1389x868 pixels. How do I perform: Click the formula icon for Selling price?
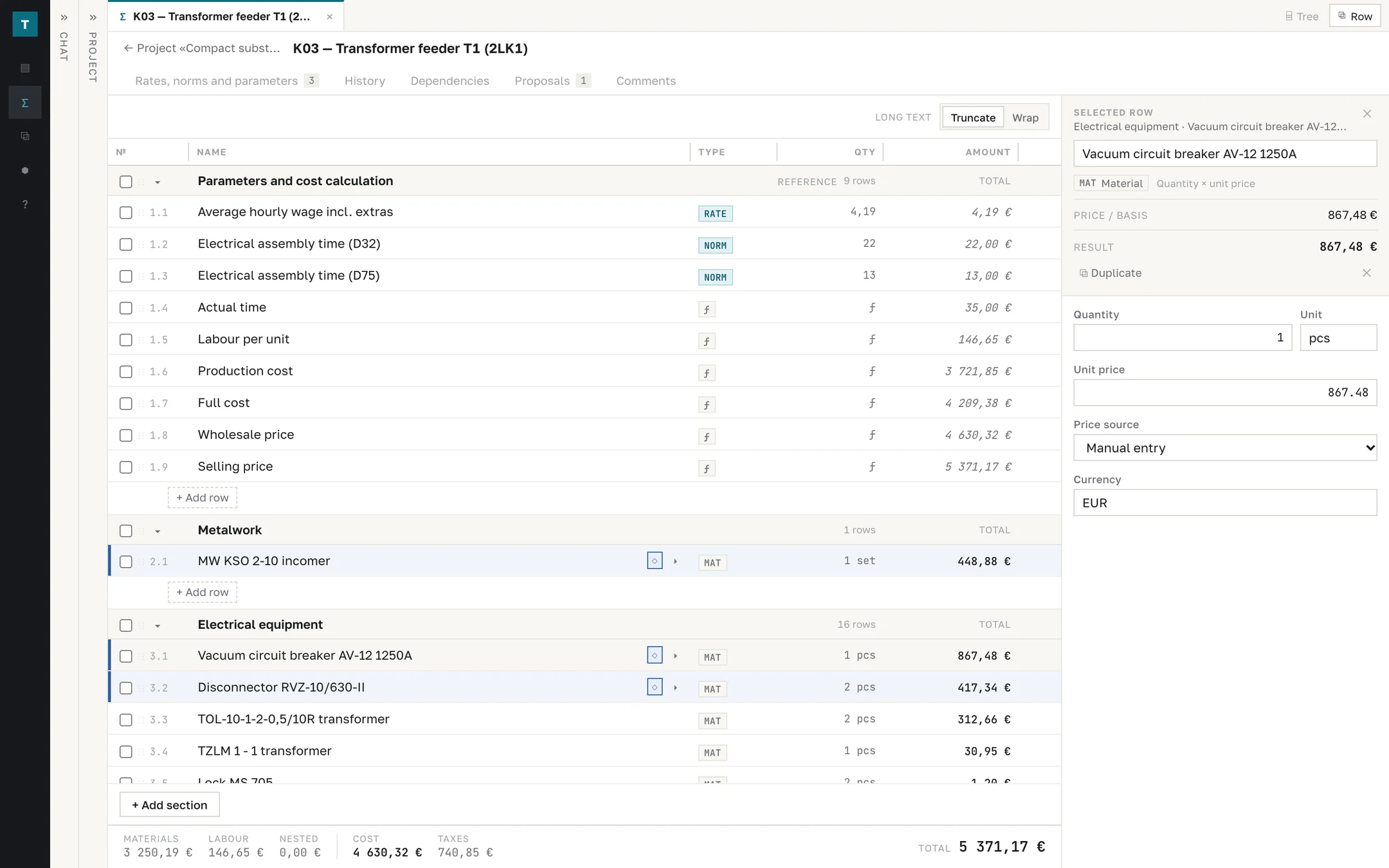[707, 468]
